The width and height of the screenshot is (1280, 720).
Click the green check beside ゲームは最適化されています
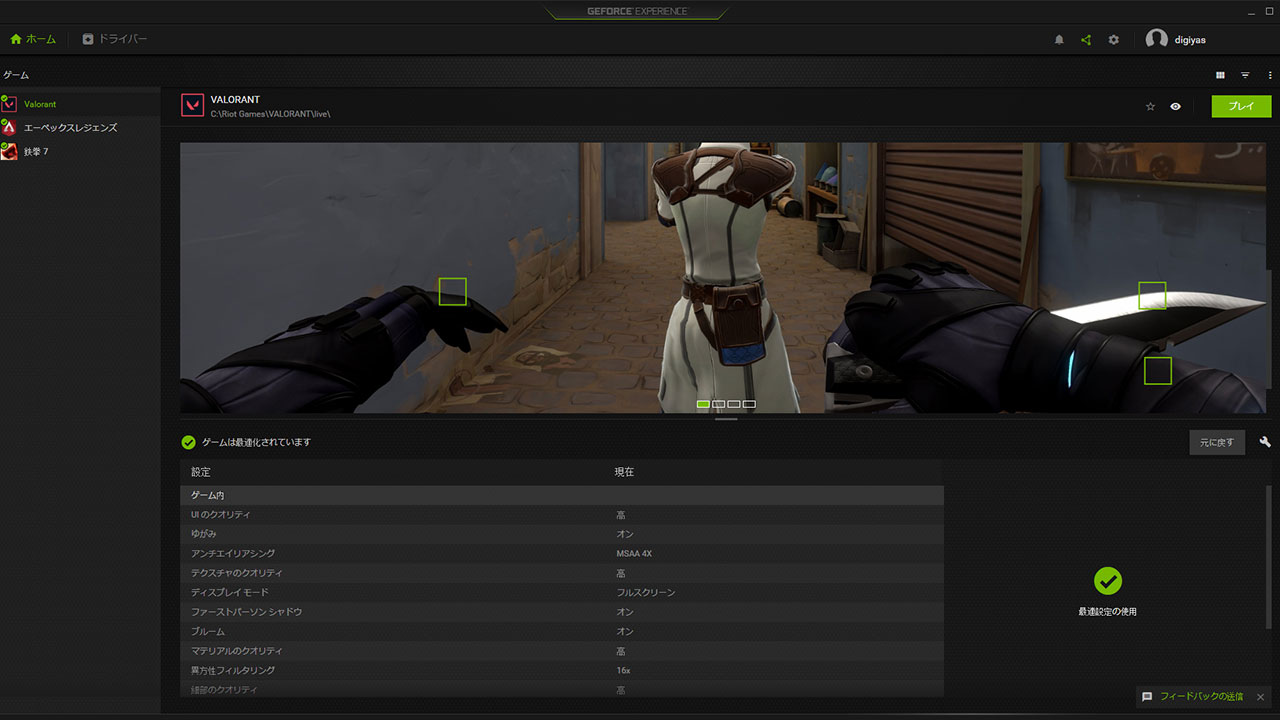(x=188, y=442)
